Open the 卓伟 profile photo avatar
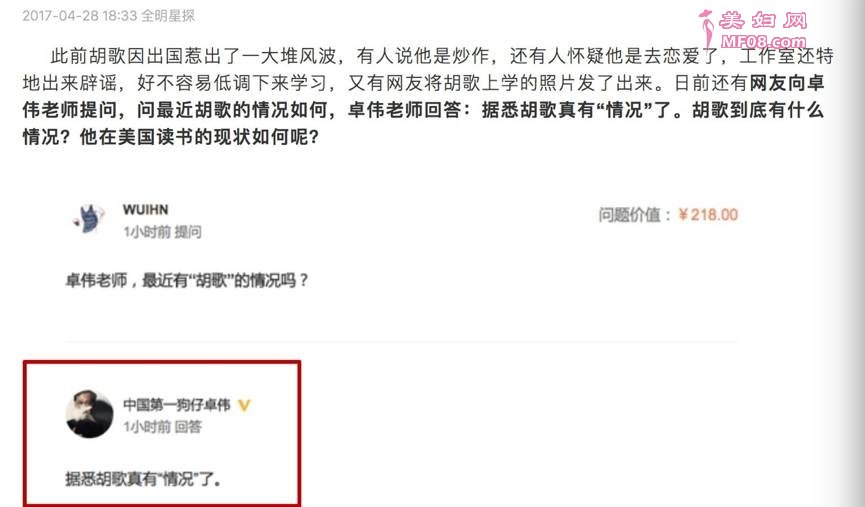The image size is (865, 507). point(89,414)
